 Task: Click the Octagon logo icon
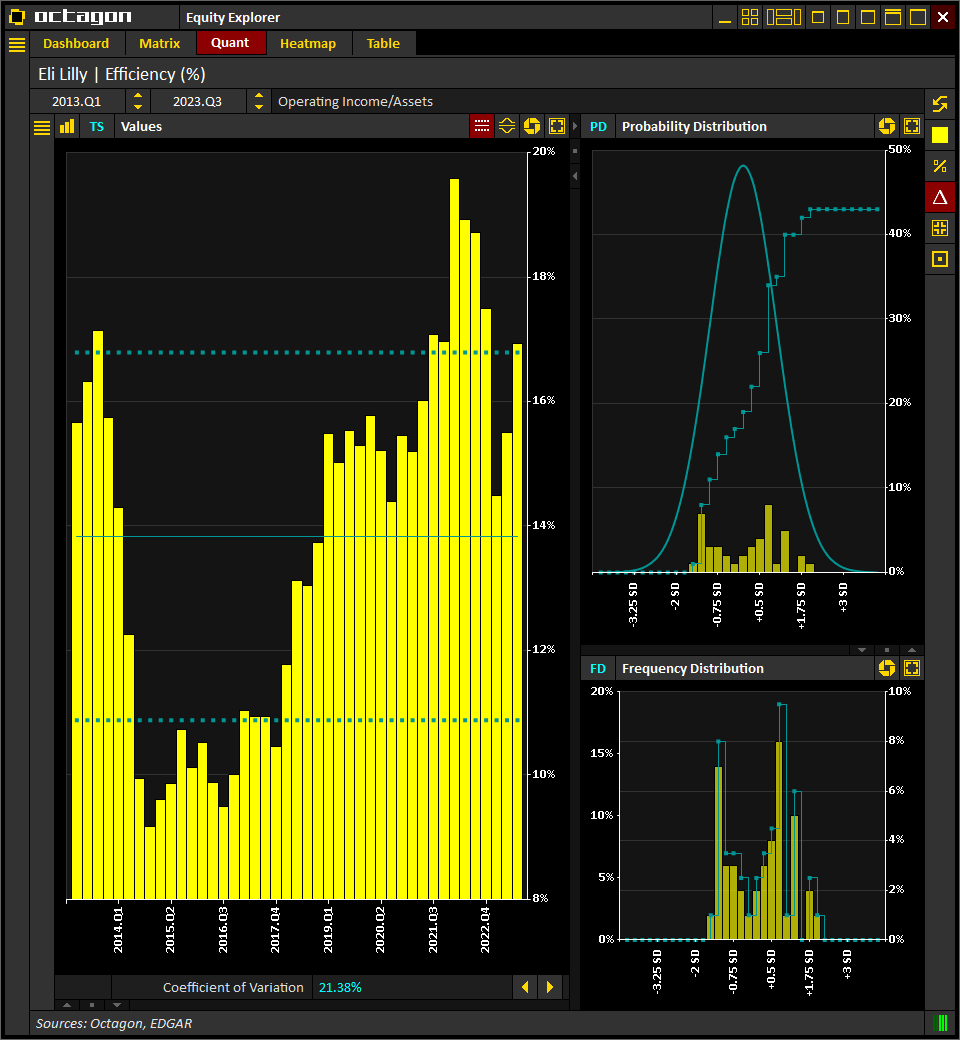coord(17,17)
